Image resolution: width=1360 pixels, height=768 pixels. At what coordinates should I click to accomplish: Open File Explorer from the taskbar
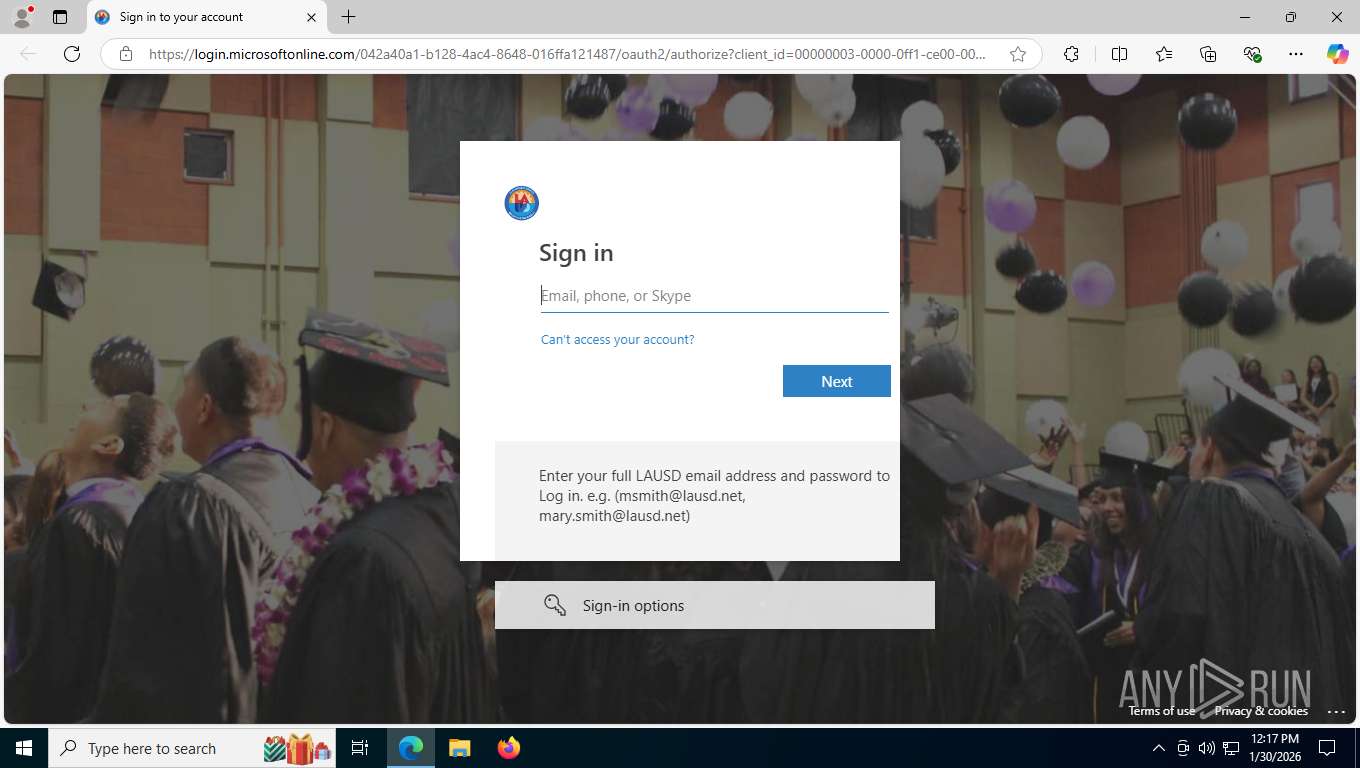click(459, 748)
